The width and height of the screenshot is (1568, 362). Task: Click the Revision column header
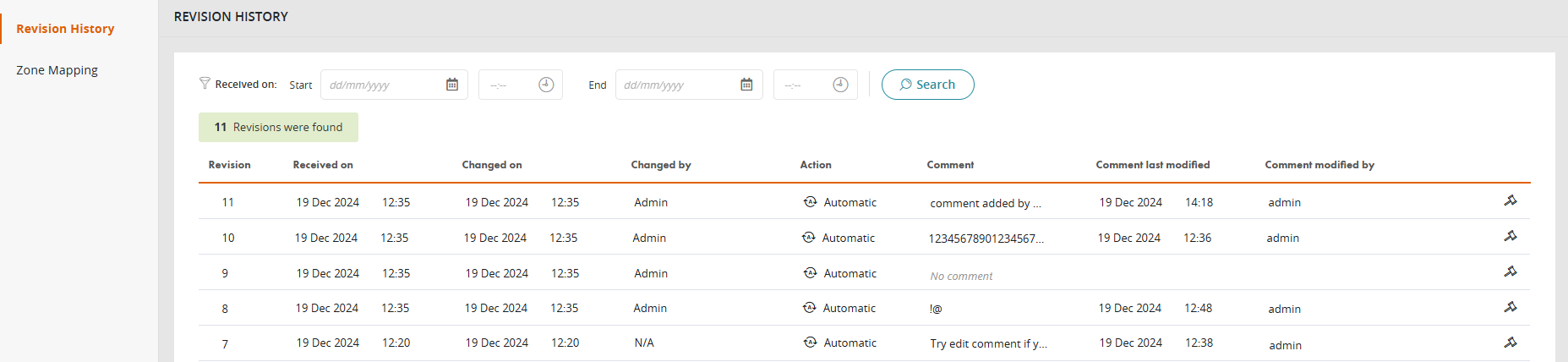229,165
